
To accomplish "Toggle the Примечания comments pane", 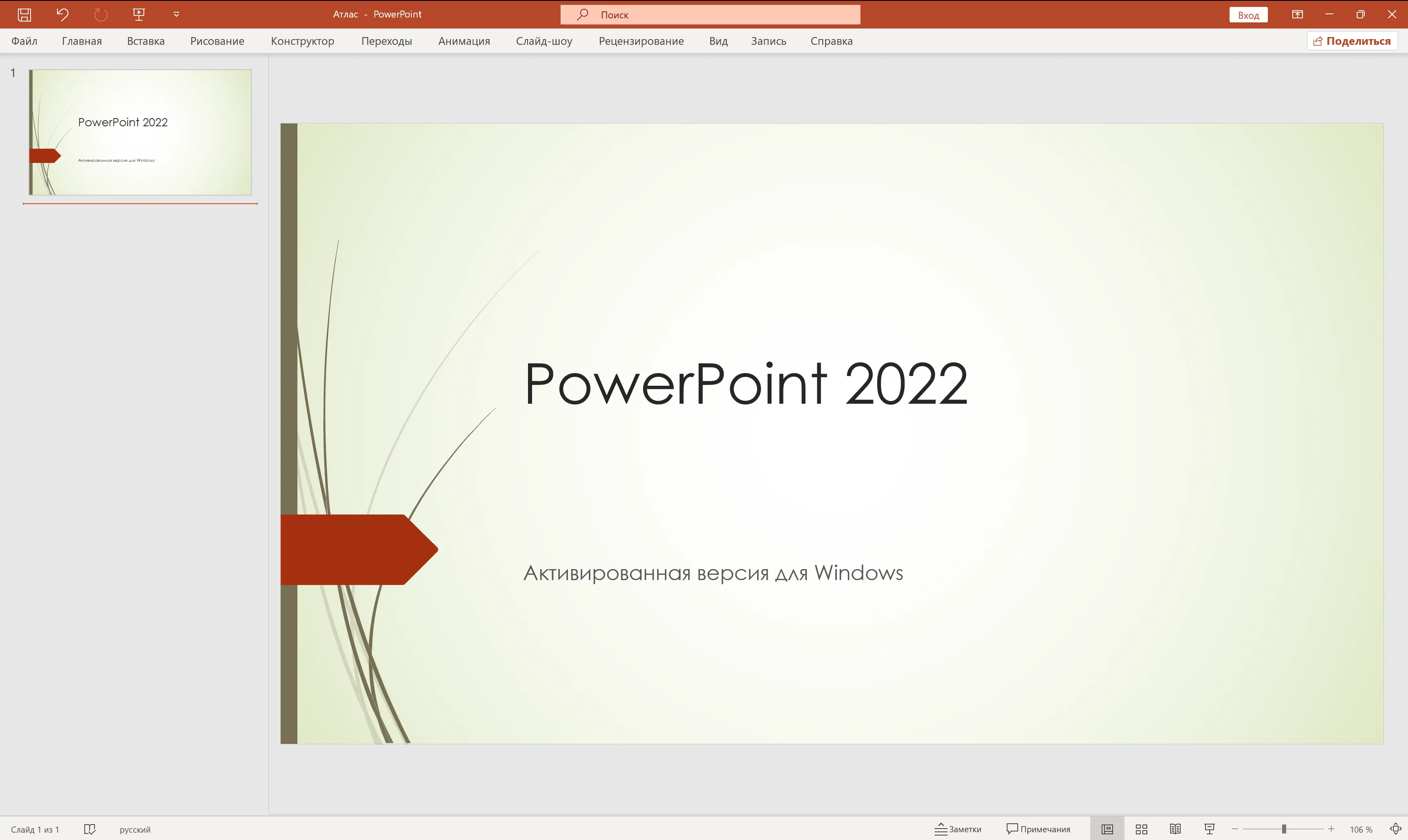I will coord(1038,829).
